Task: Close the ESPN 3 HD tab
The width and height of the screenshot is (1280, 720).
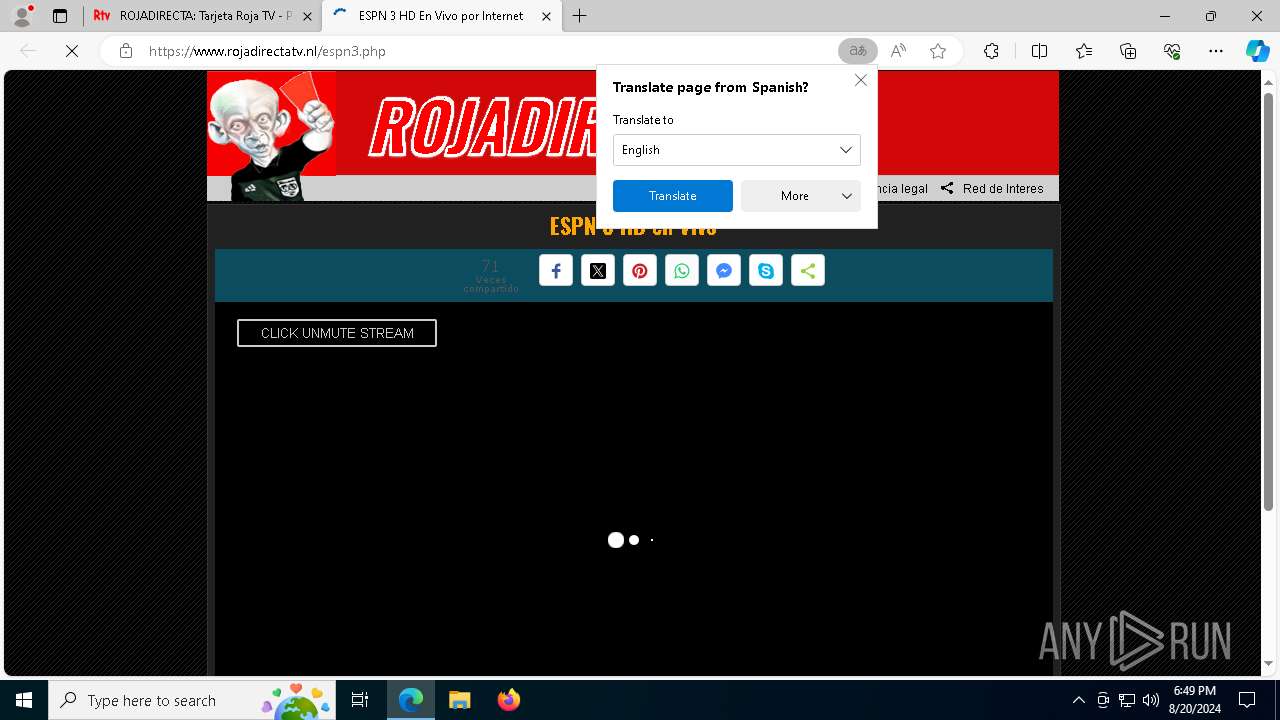Action: [x=546, y=16]
